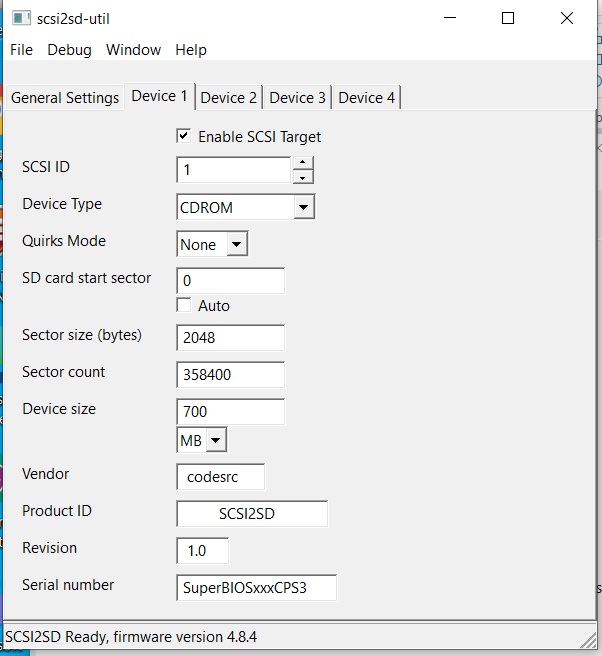Switch to the Device 2 tab

(228, 98)
